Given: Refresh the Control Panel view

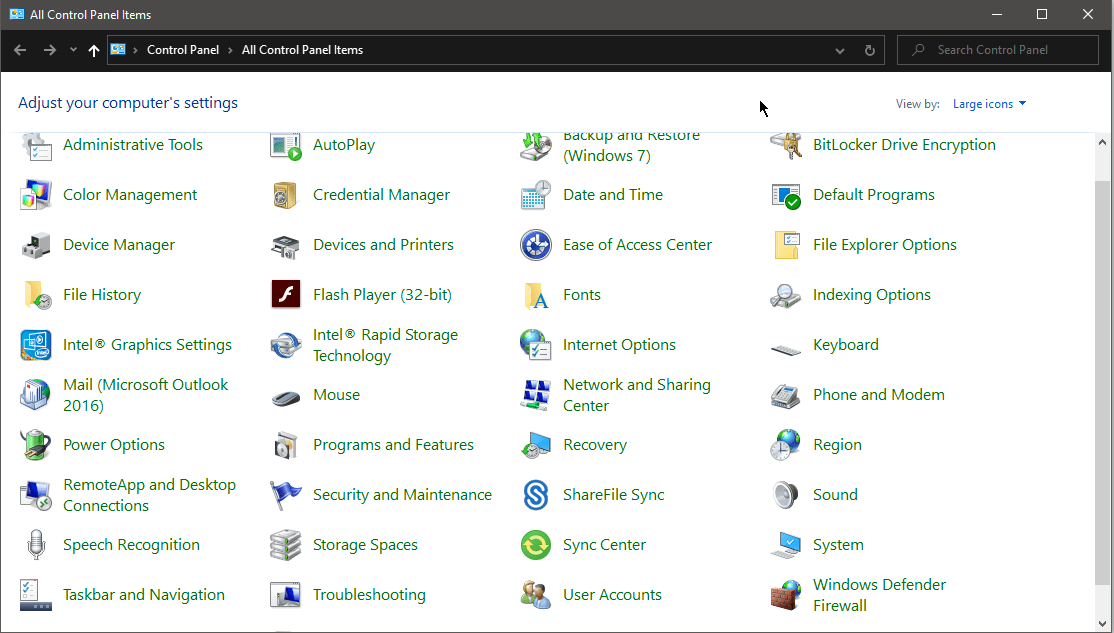Looking at the screenshot, I should point(870,50).
